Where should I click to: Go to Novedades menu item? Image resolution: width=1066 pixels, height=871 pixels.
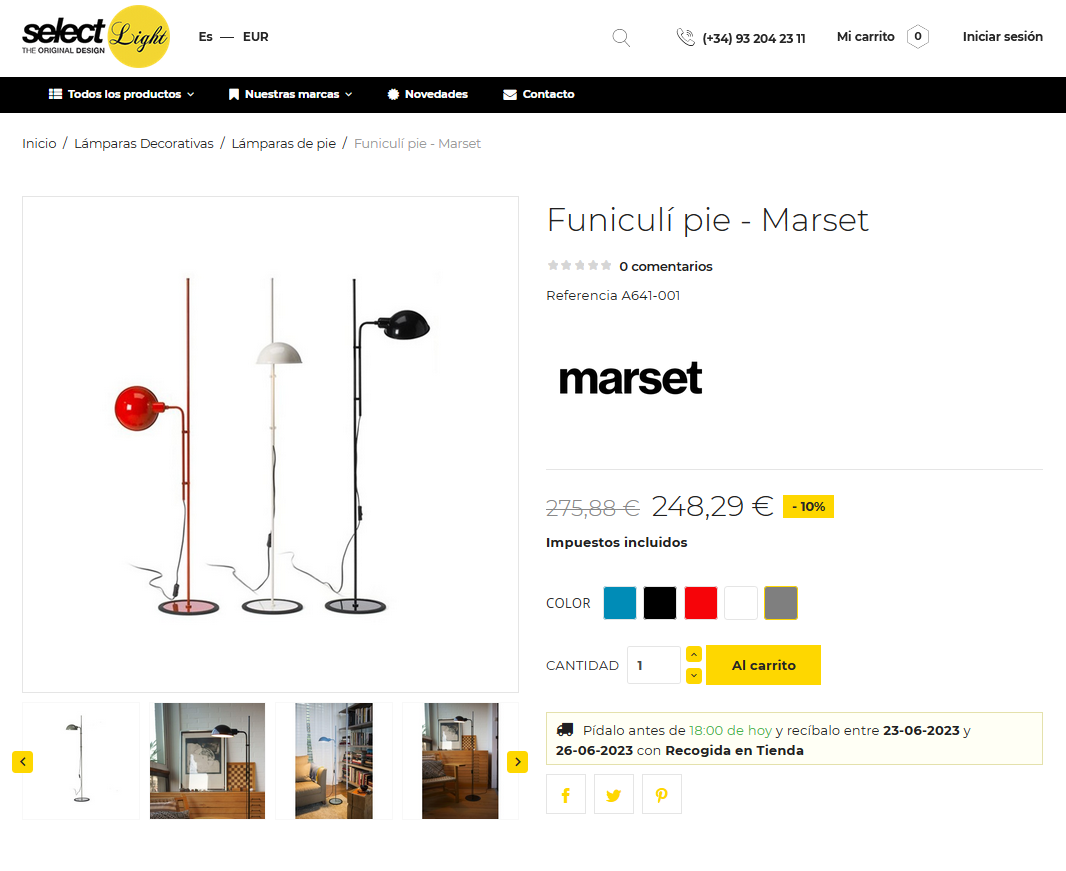428,95
